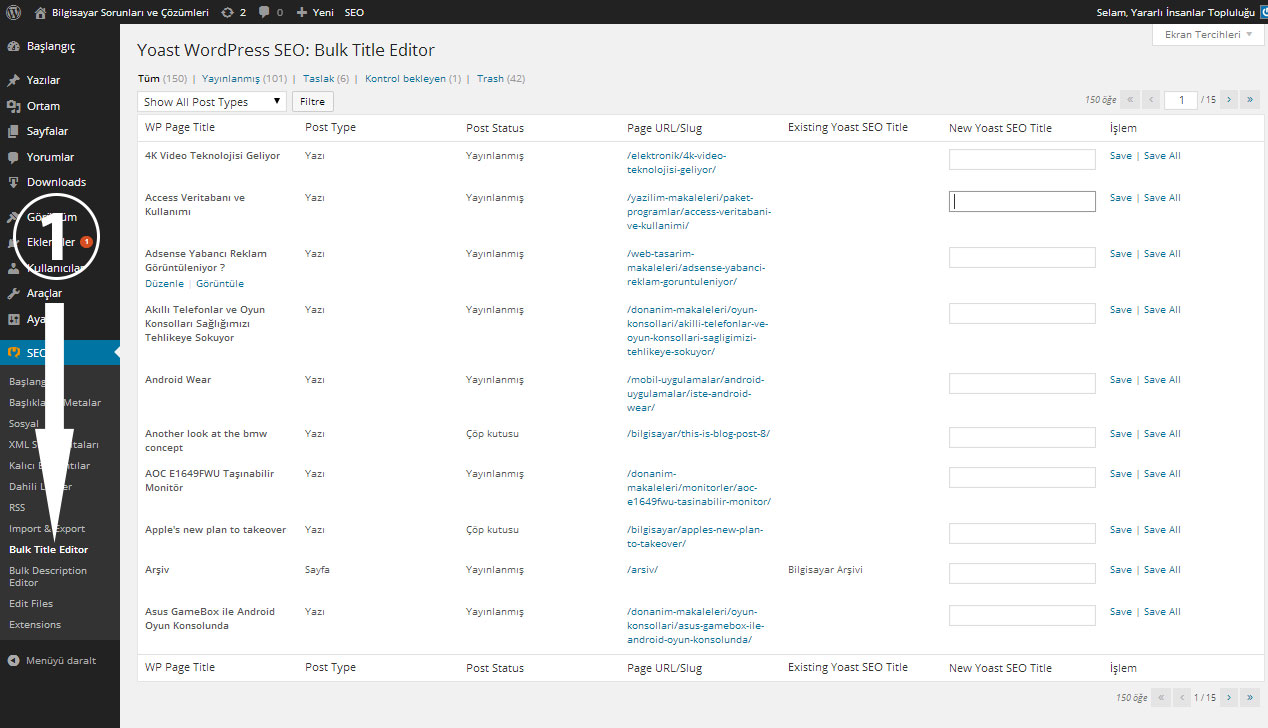
Task: Expand the Ekran Tercihleri screen options
Action: (1208, 34)
